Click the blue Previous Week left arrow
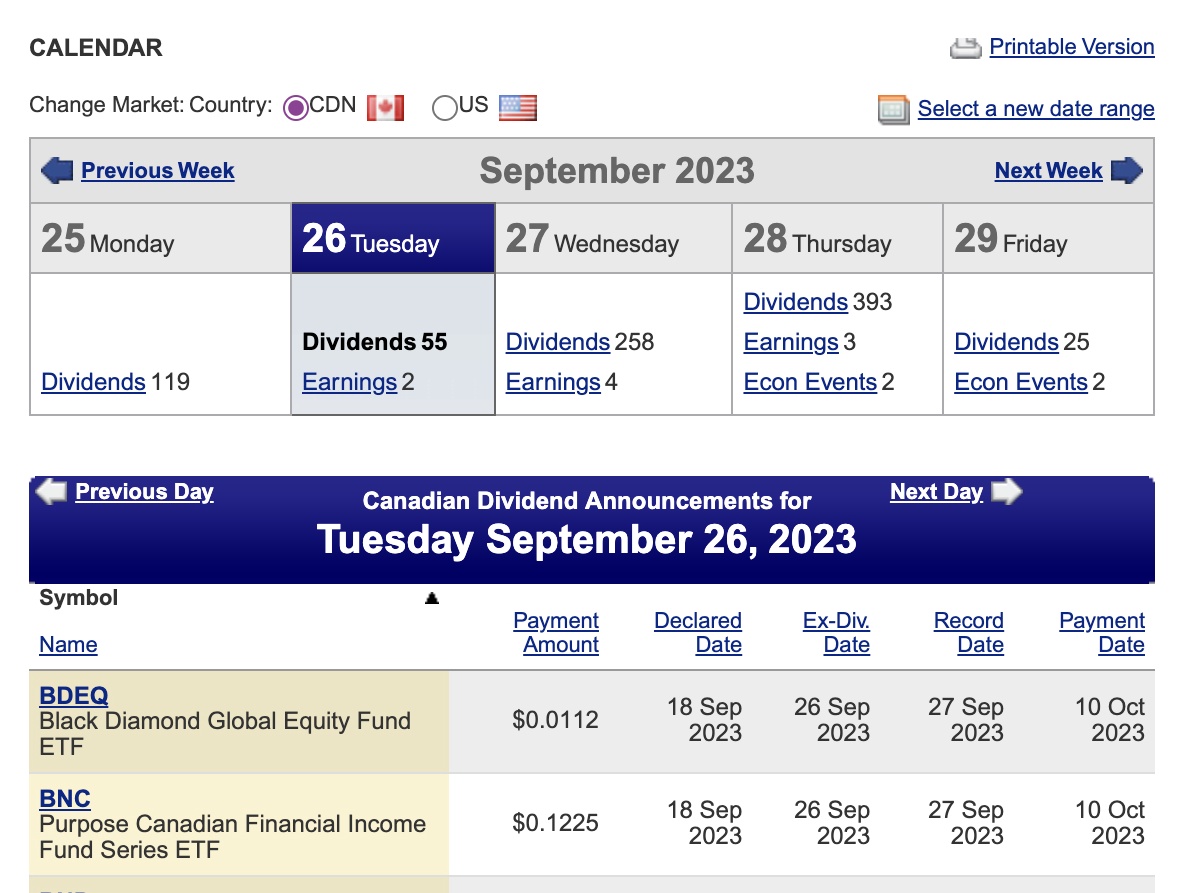The width and height of the screenshot is (1179, 893). 57,171
